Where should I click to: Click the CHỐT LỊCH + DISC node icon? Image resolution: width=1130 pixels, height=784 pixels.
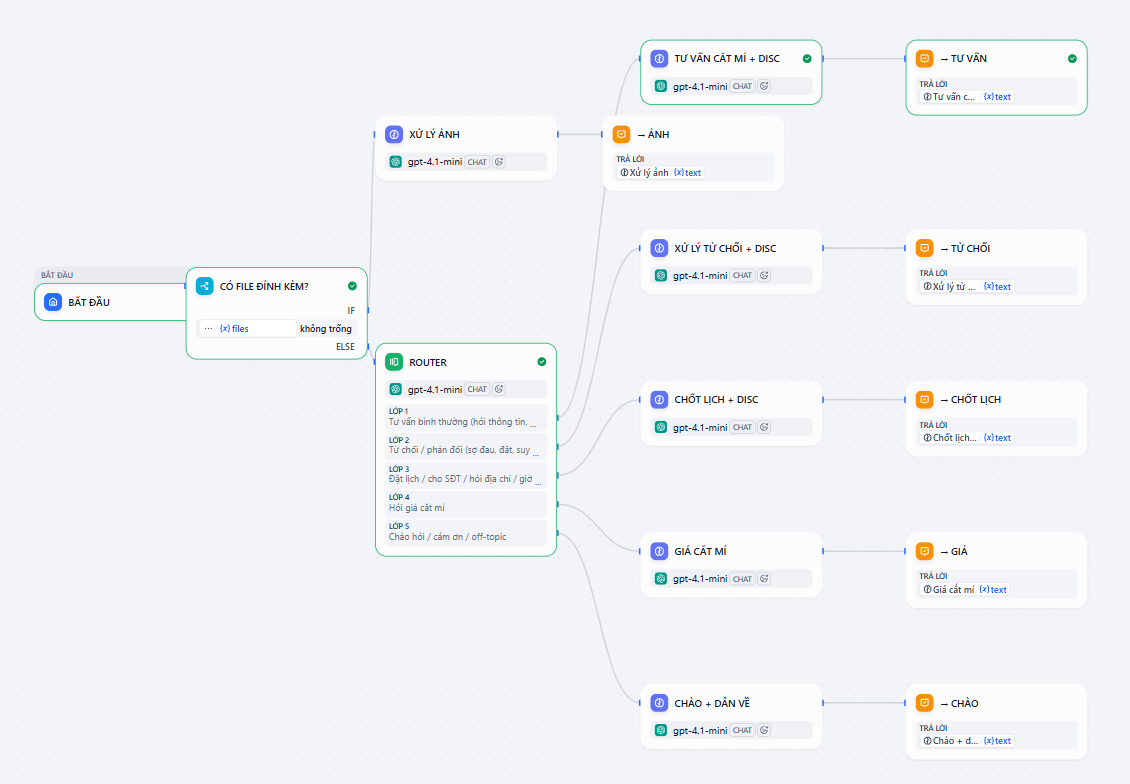[659, 399]
